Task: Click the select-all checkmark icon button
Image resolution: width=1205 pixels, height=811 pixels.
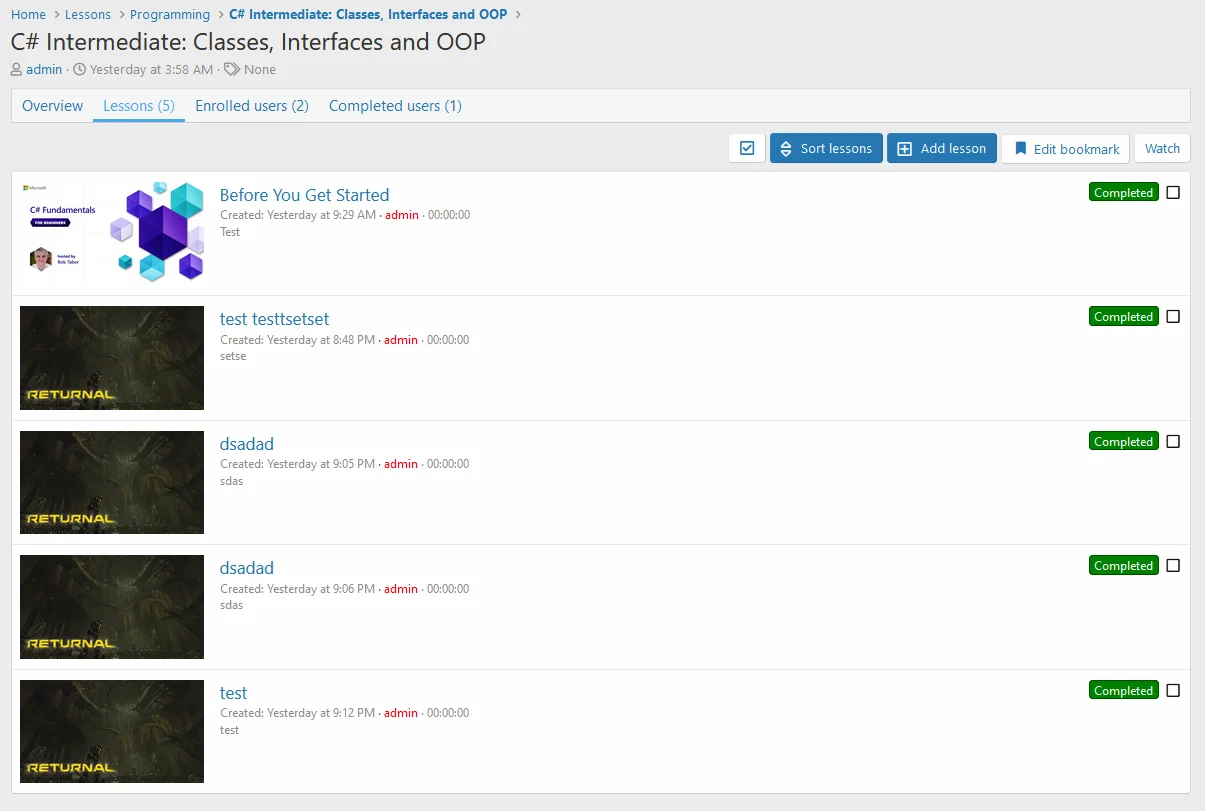Action: 747,148
